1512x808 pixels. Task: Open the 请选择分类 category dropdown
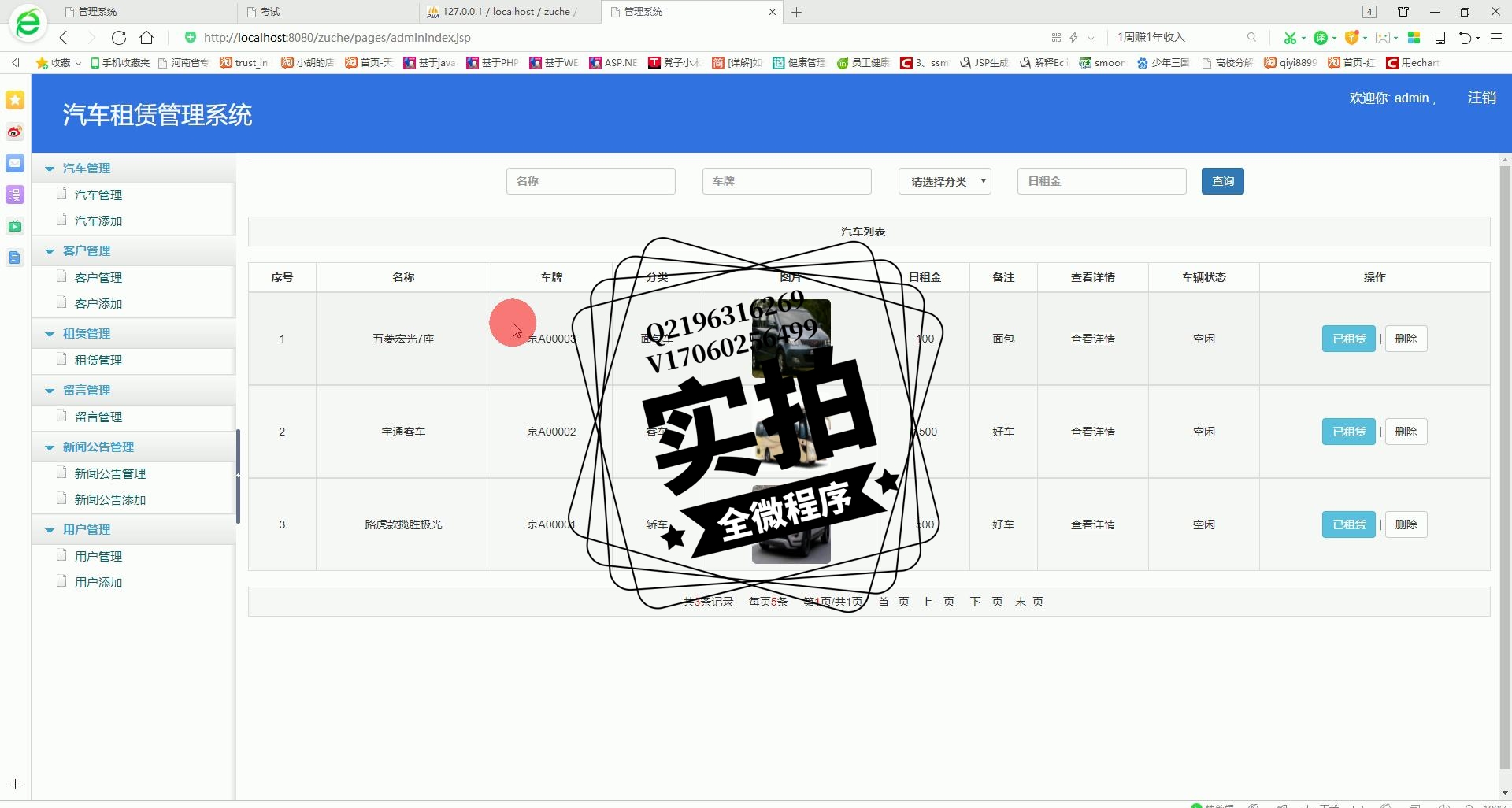pyautogui.click(x=945, y=181)
